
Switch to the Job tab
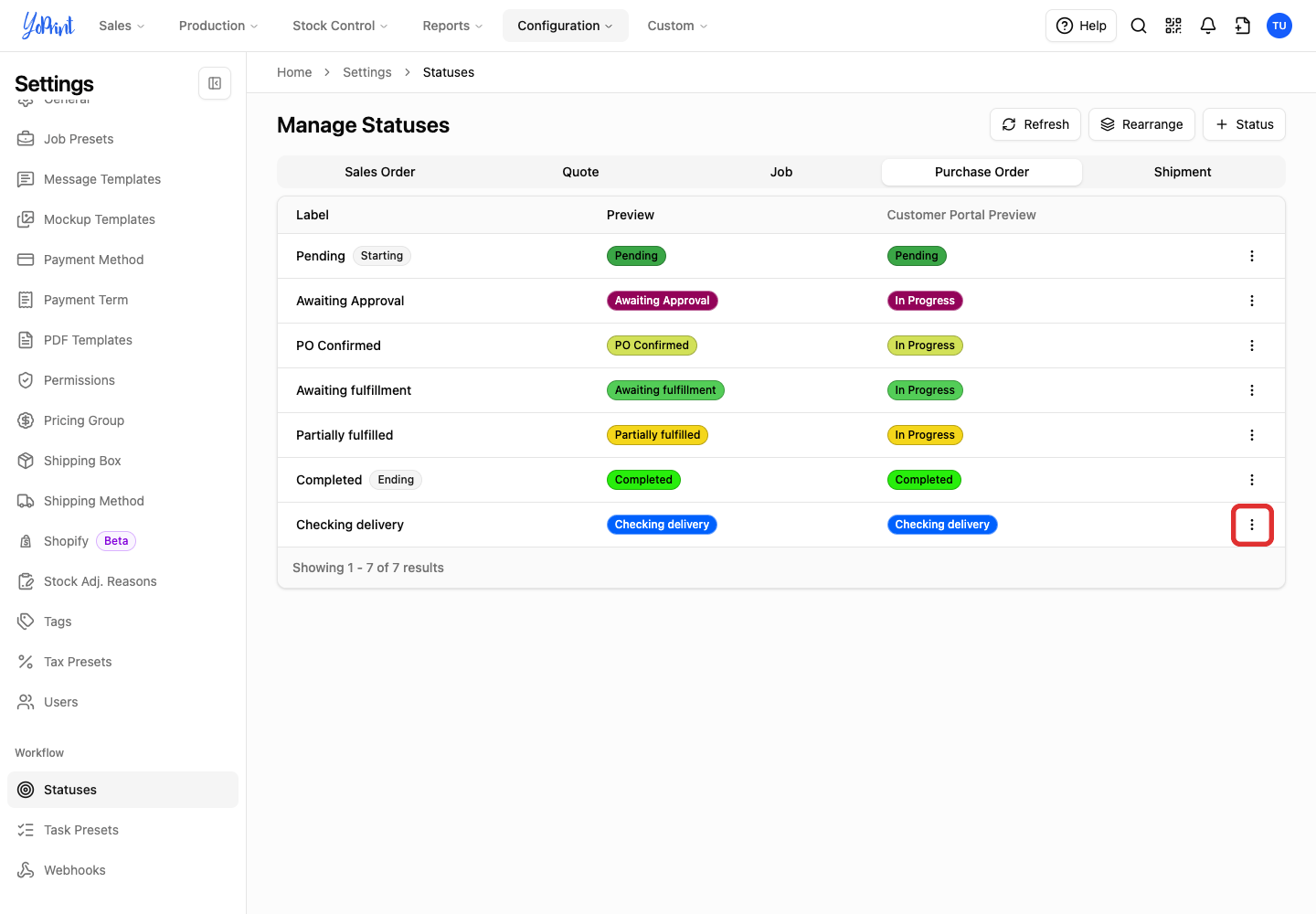[781, 172]
